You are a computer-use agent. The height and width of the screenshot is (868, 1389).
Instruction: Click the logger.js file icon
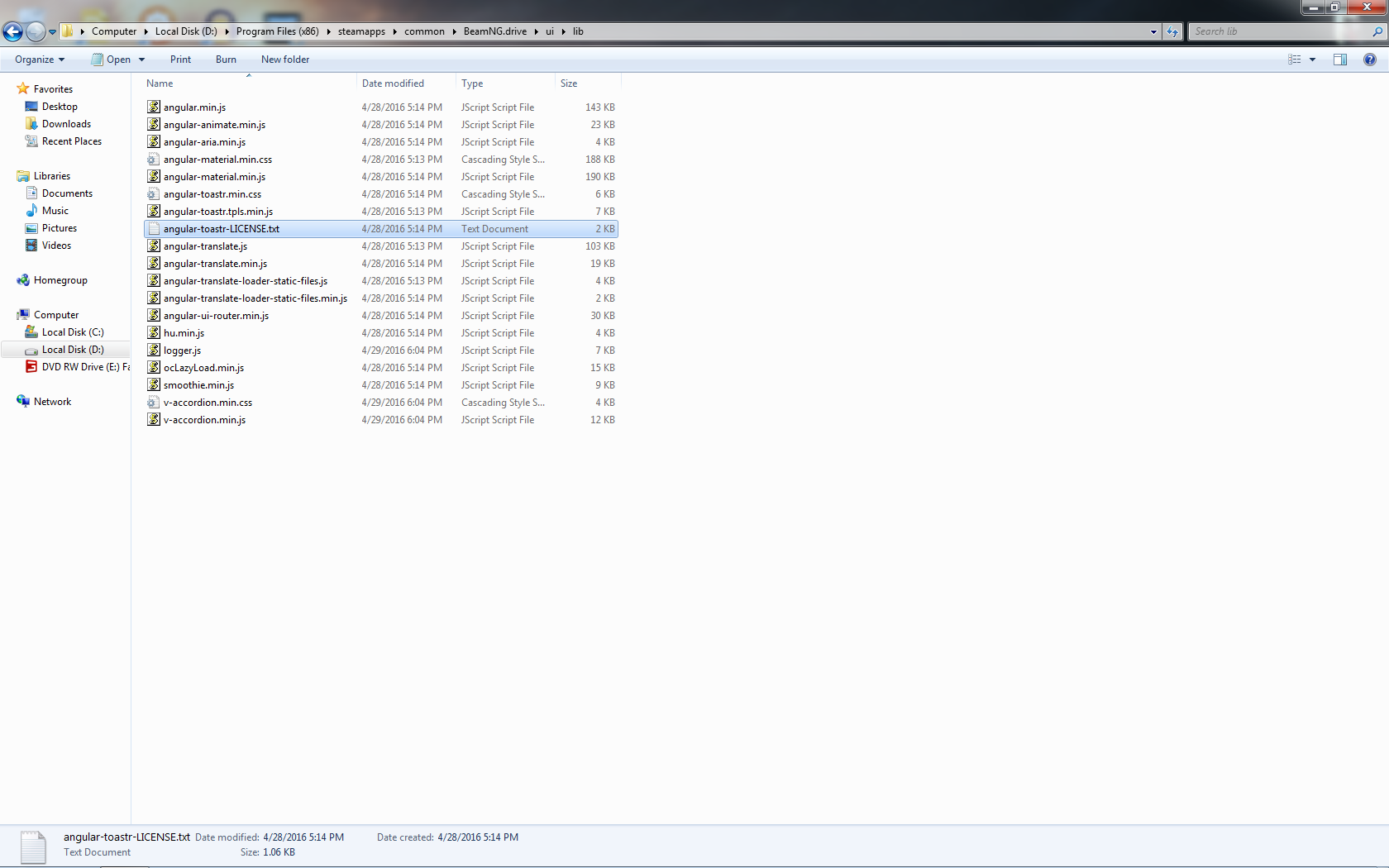tap(154, 350)
